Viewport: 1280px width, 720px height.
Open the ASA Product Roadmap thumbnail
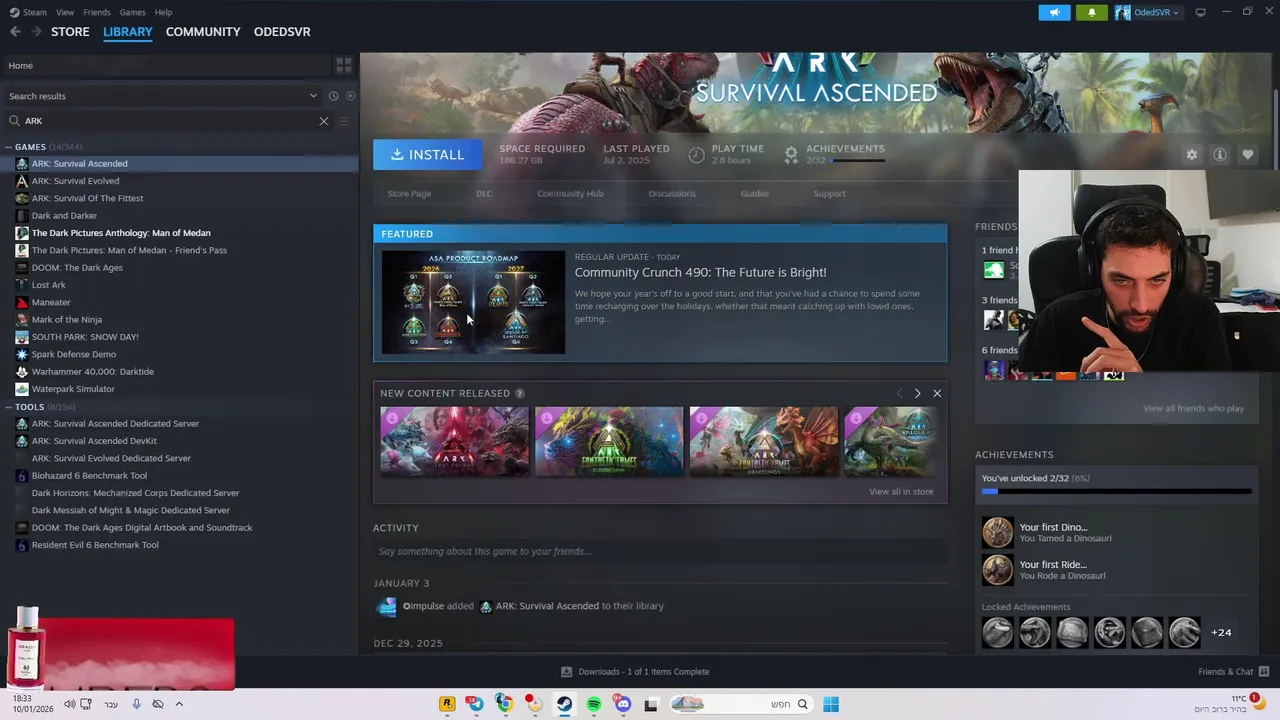point(473,302)
